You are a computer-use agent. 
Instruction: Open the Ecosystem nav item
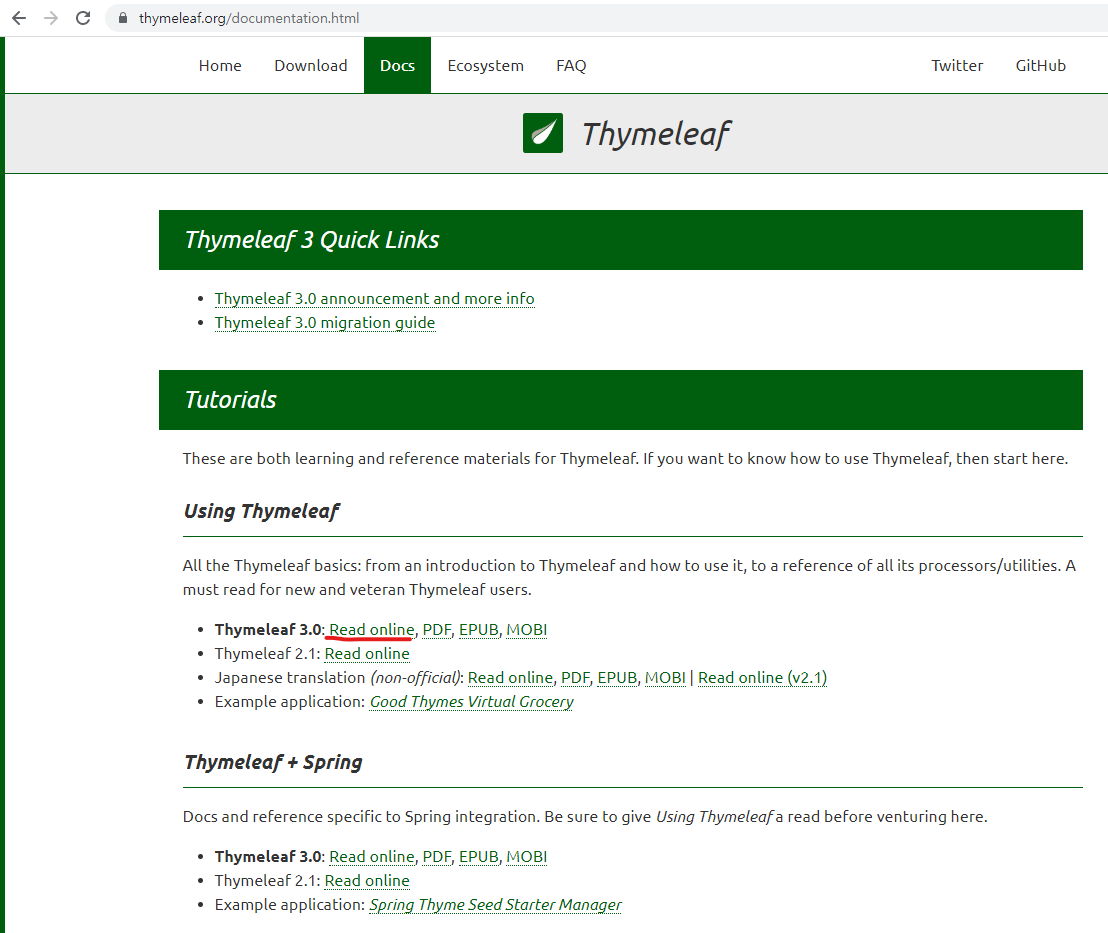[485, 66]
